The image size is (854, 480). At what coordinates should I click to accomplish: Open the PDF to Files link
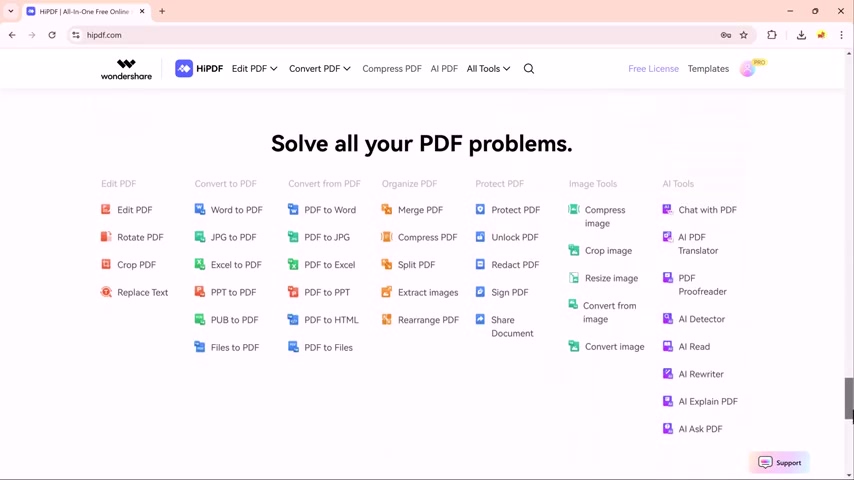pos(320,347)
